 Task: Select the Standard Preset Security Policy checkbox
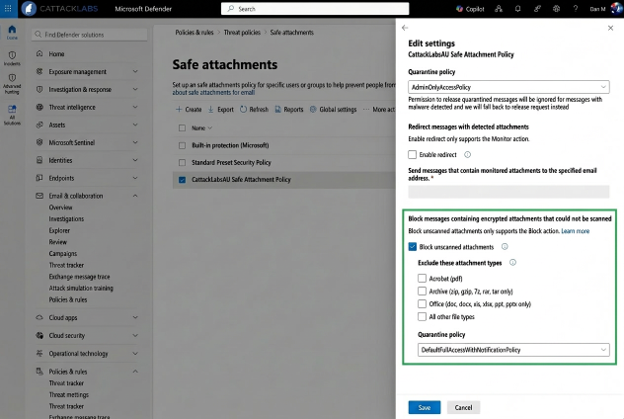pos(182,163)
